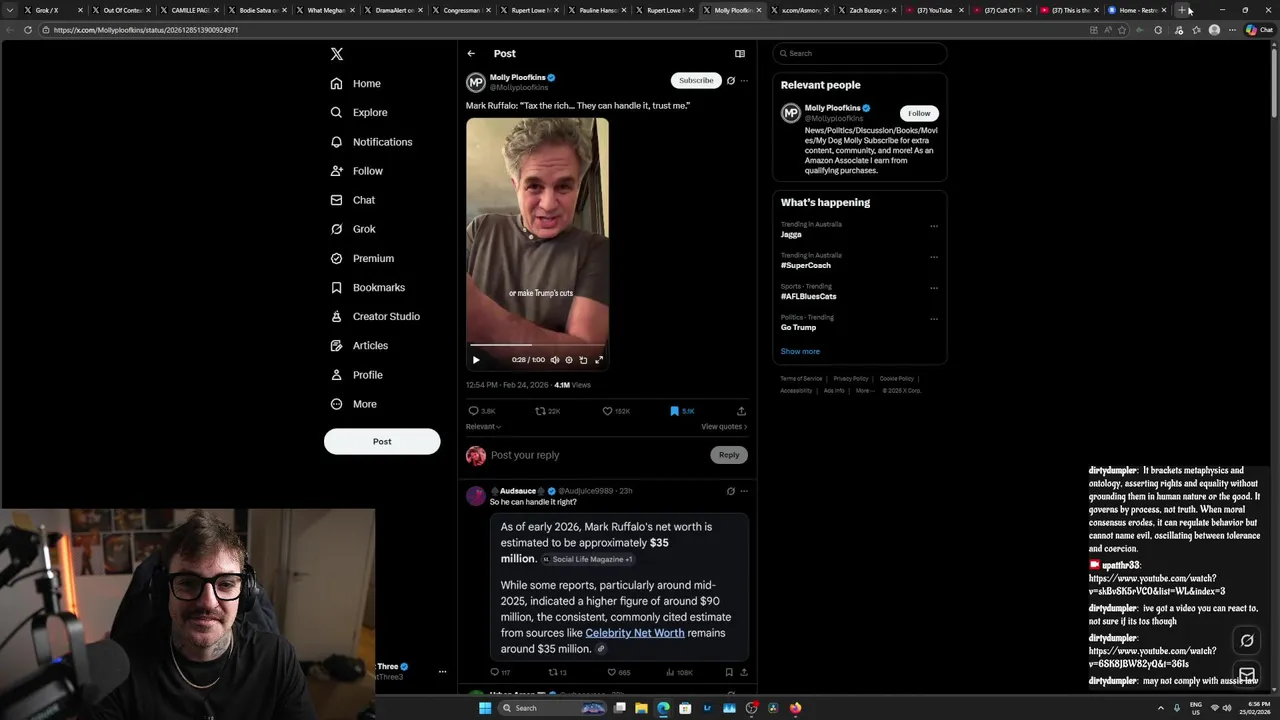Screen dimensions: 1280x720
Task: Open File Explorer from taskbar
Action: tap(641, 708)
